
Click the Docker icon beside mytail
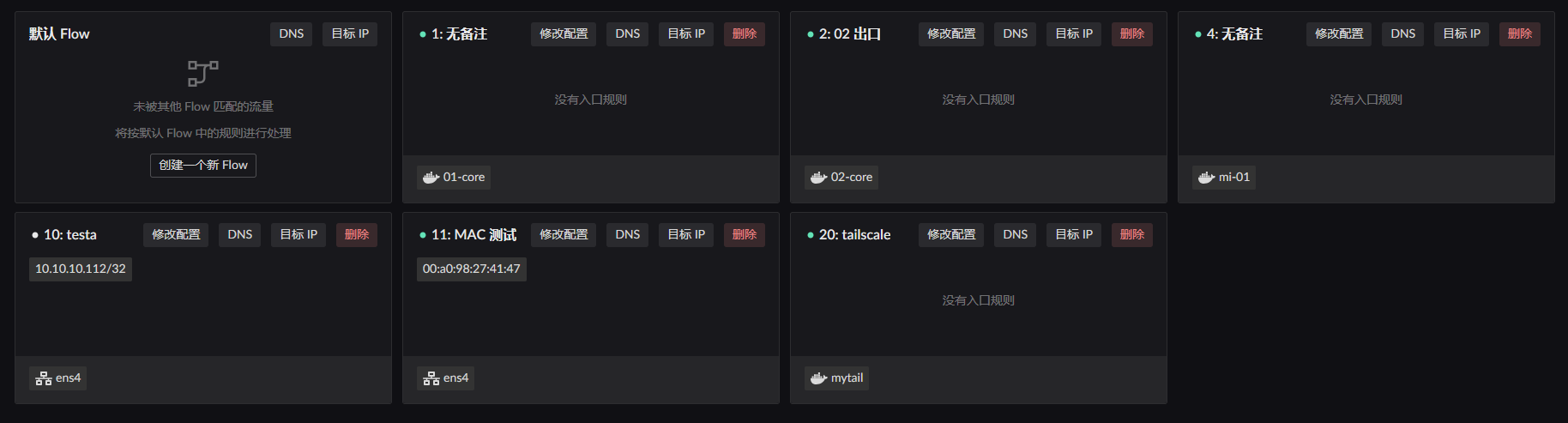[x=819, y=378]
